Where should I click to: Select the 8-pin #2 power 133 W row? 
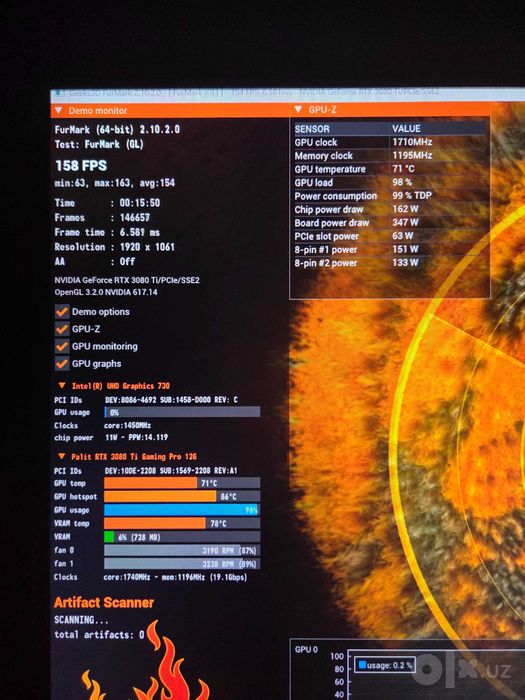click(x=390, y=263)
